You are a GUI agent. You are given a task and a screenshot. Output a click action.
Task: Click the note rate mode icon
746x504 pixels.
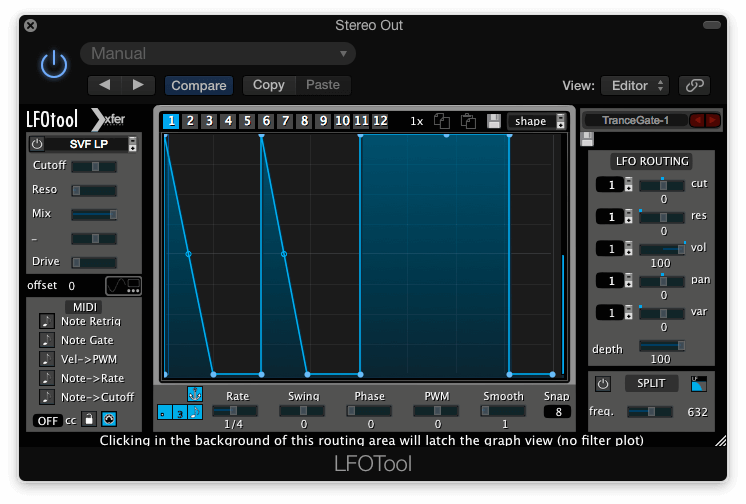click(196, 412)
